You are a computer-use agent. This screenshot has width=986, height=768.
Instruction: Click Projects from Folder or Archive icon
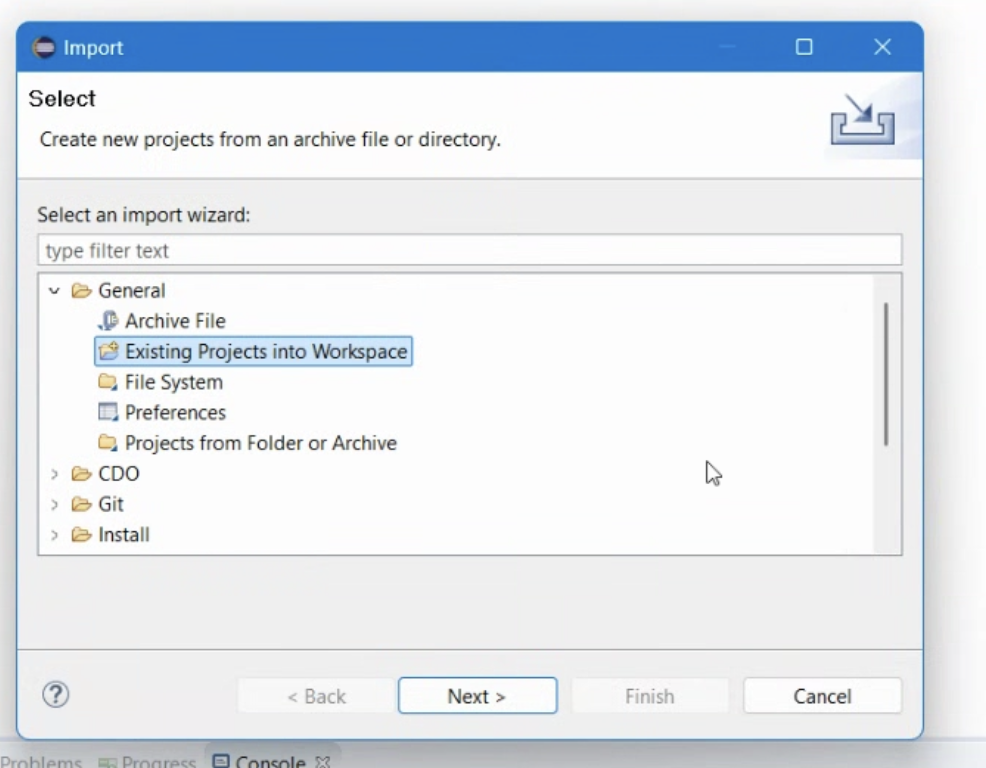(108, 443)
